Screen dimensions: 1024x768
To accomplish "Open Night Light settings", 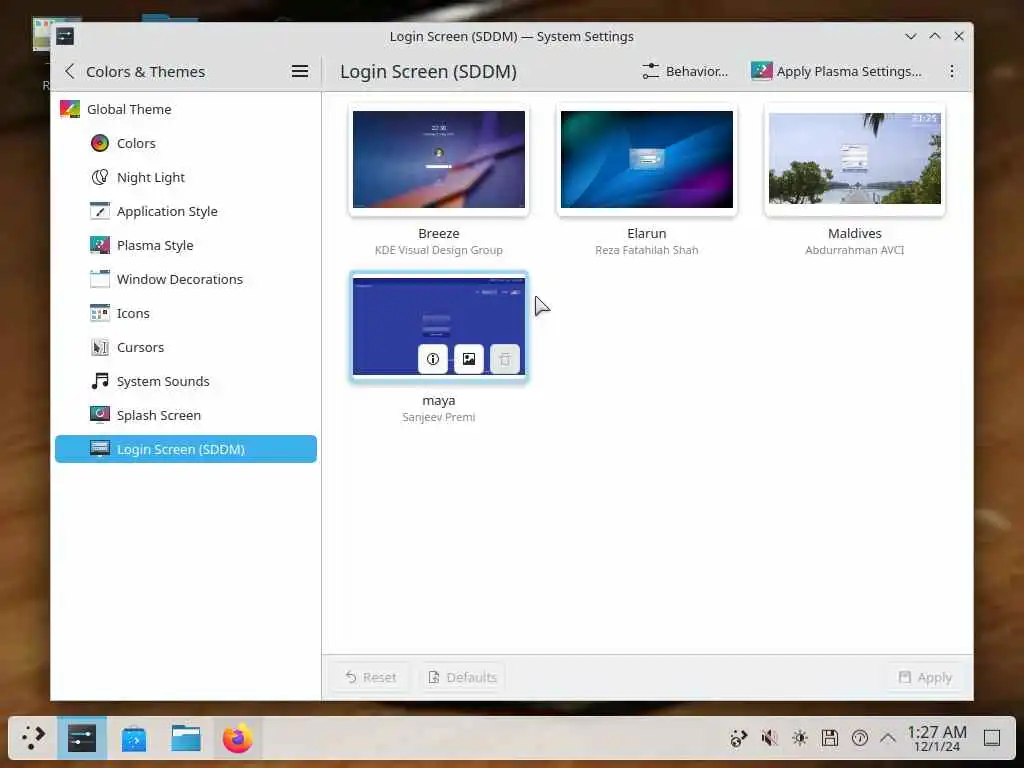I will (185, 177).
